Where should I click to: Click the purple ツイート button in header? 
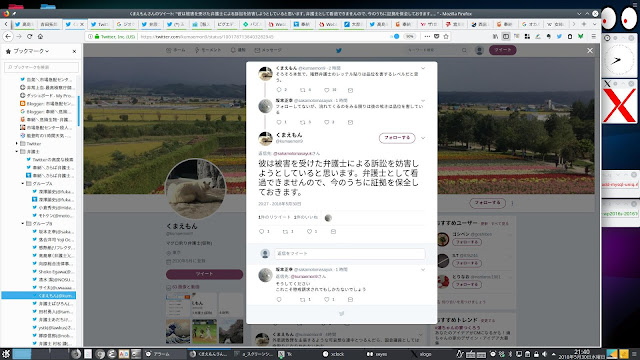click(x=502, y=50)
